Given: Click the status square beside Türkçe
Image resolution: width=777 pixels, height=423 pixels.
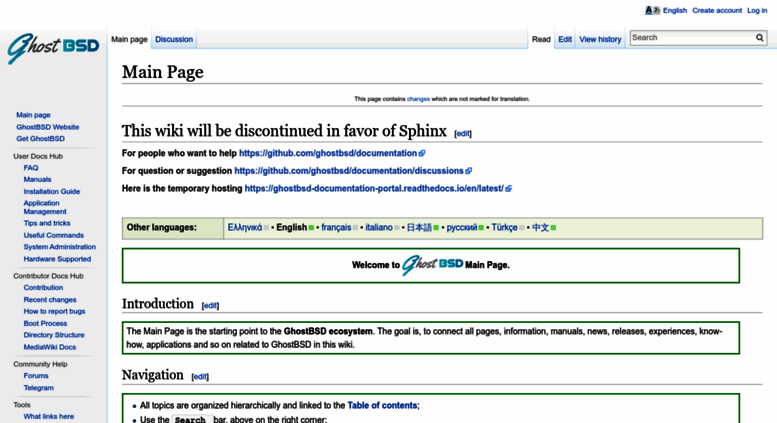Looking at the screenshot, I should pyautogui.click(x=522, y=228).
